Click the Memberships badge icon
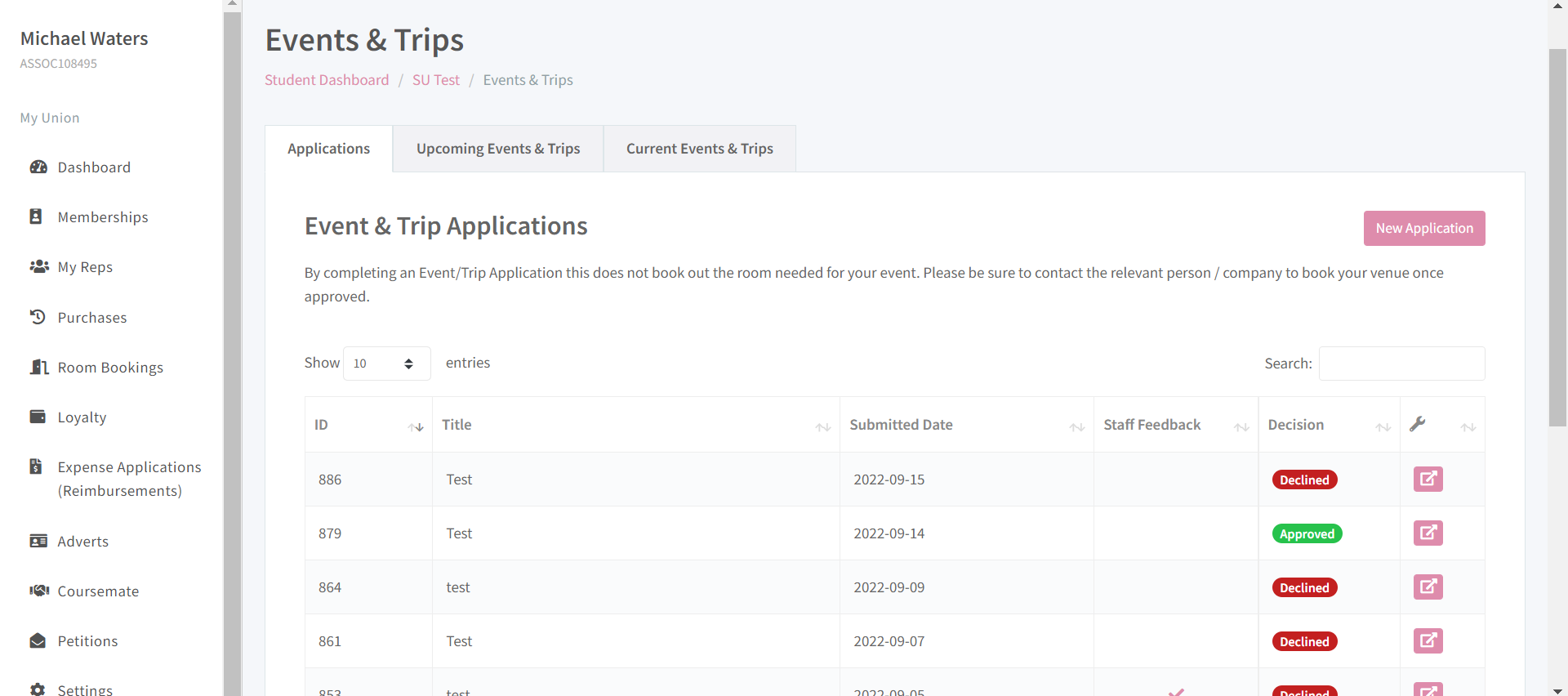This screenshot has height=696, width=1568. click(36, 216)
